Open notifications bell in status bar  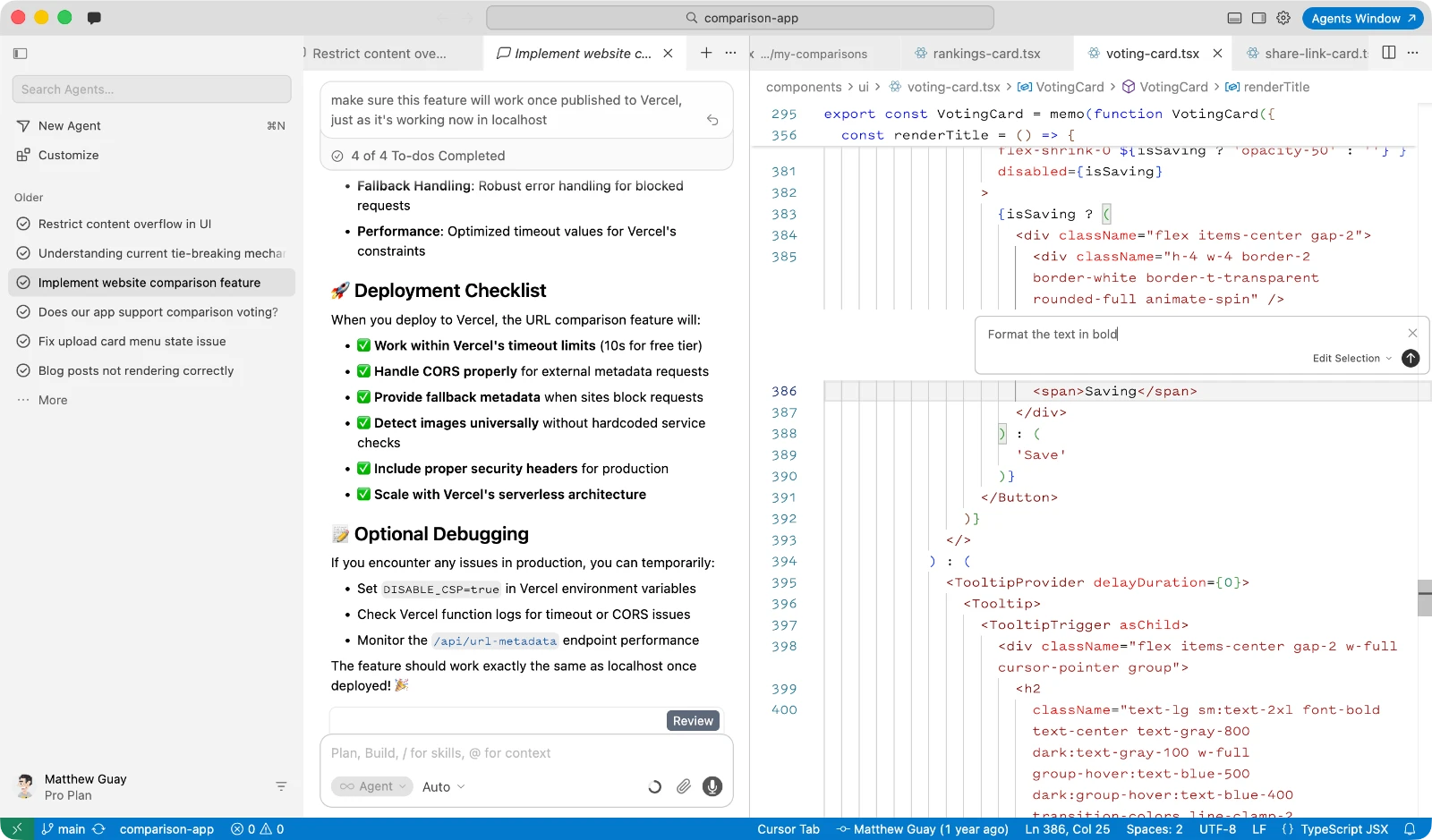(1410, 829)
